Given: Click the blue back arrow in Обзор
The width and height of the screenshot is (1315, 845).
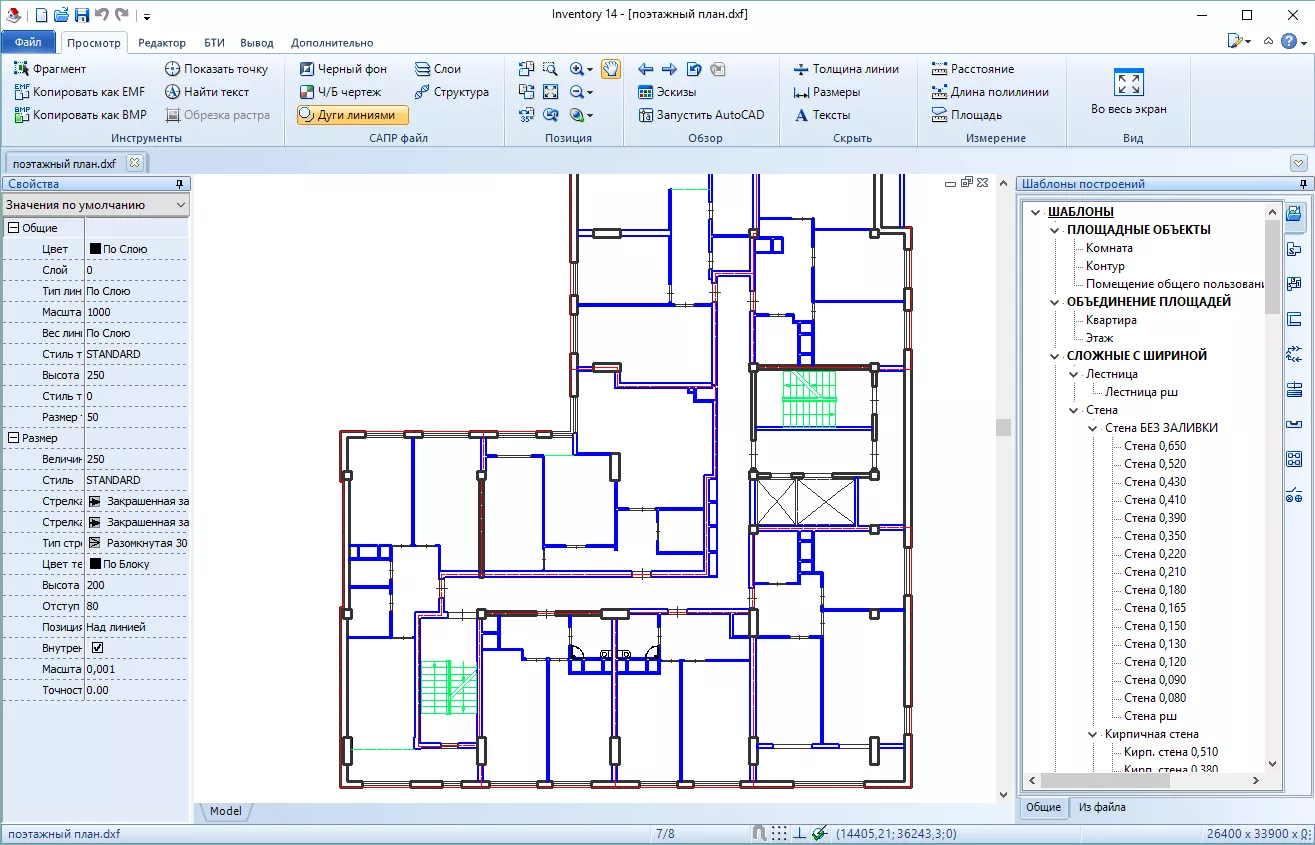Looking at the screenshot, I should click(646, 69).
